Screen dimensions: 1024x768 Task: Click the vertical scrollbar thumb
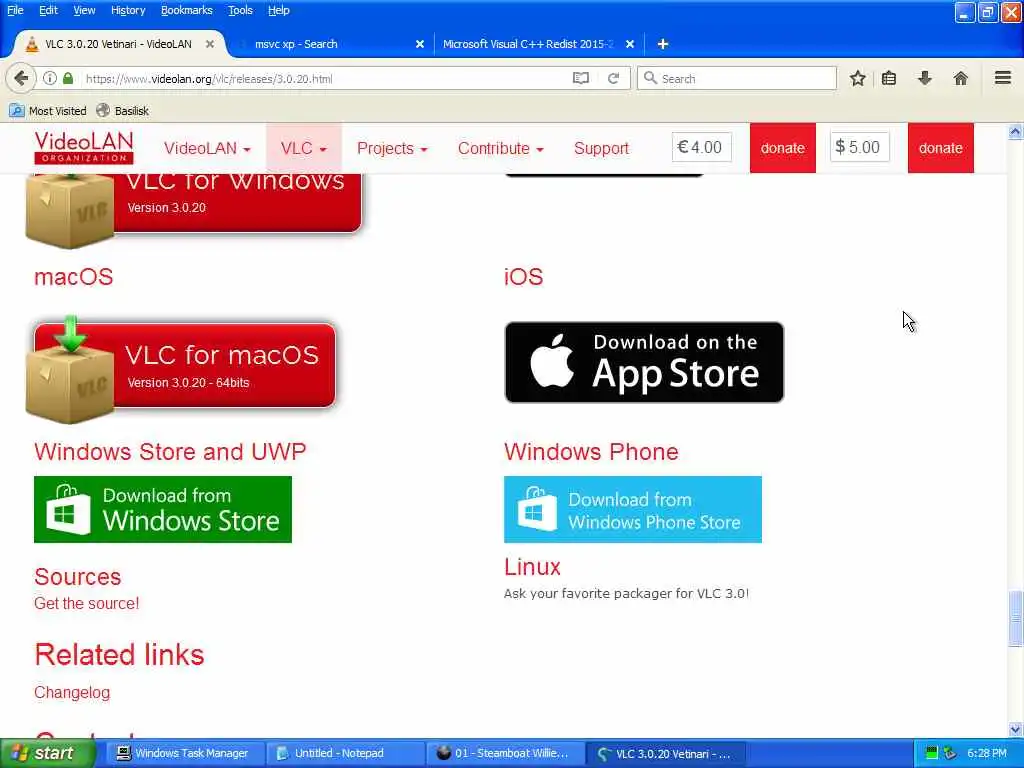pyautogui.click(x=1015, y=618)
